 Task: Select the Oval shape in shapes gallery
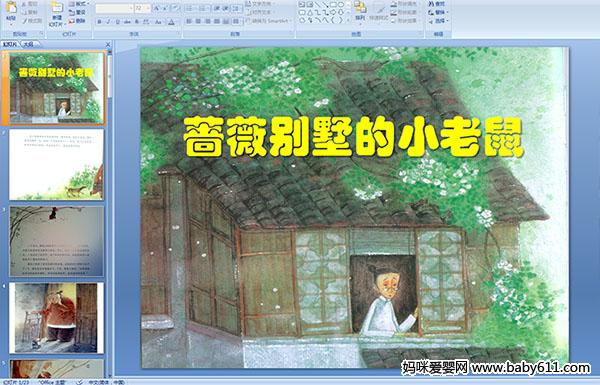(341, 4)
